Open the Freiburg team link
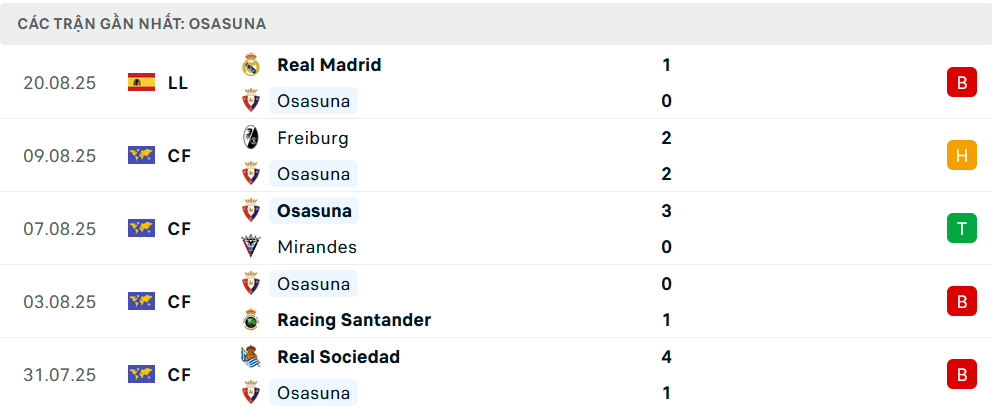The width and height of the screenshot is (992, 407). 313,138
